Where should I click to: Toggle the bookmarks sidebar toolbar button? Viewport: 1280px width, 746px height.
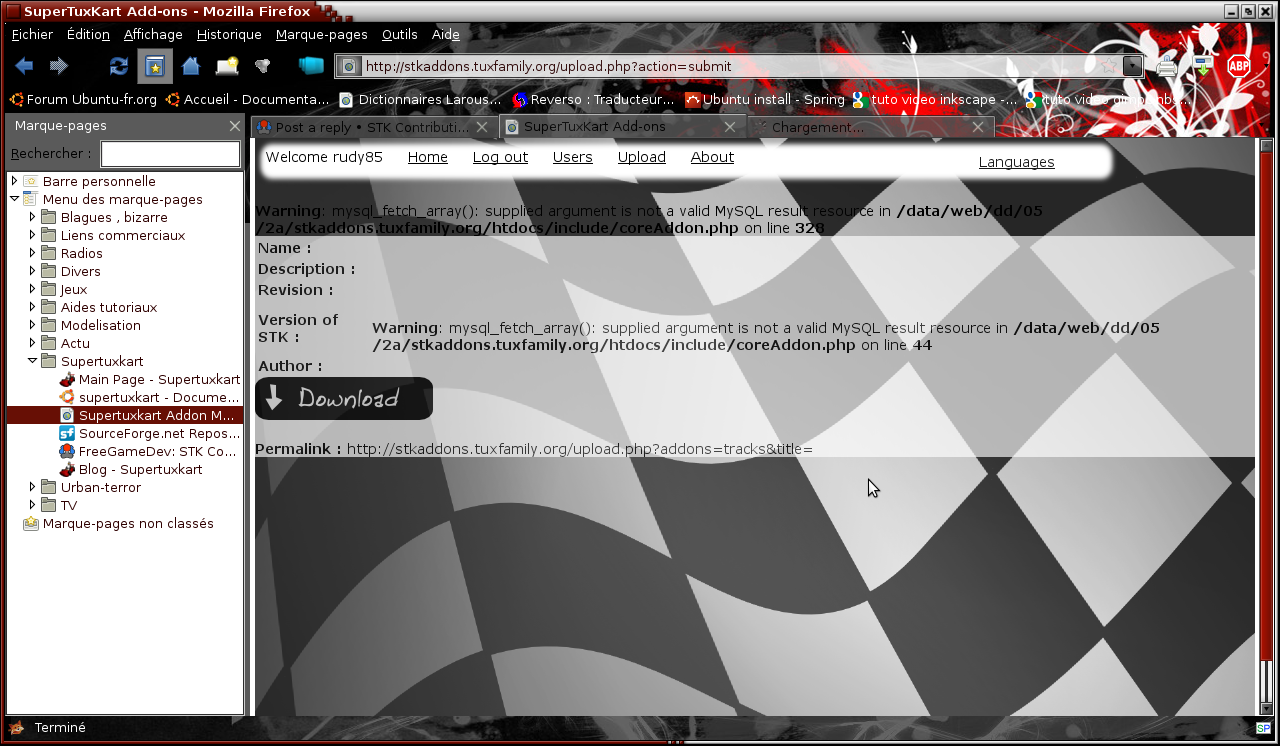coord(154,66)
